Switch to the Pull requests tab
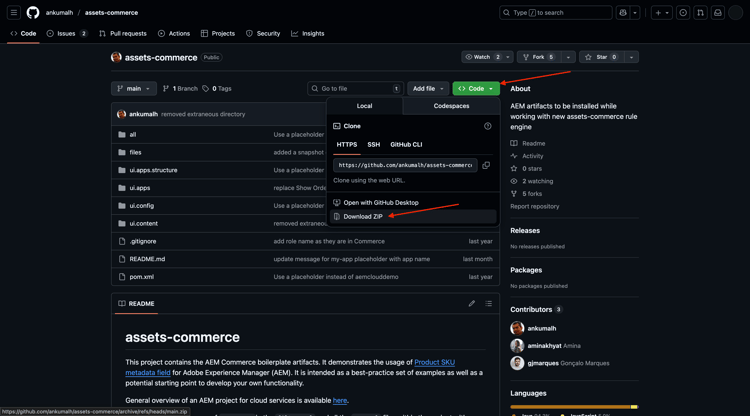The height and width of the screenshot is (416, 750). point(123,33)
